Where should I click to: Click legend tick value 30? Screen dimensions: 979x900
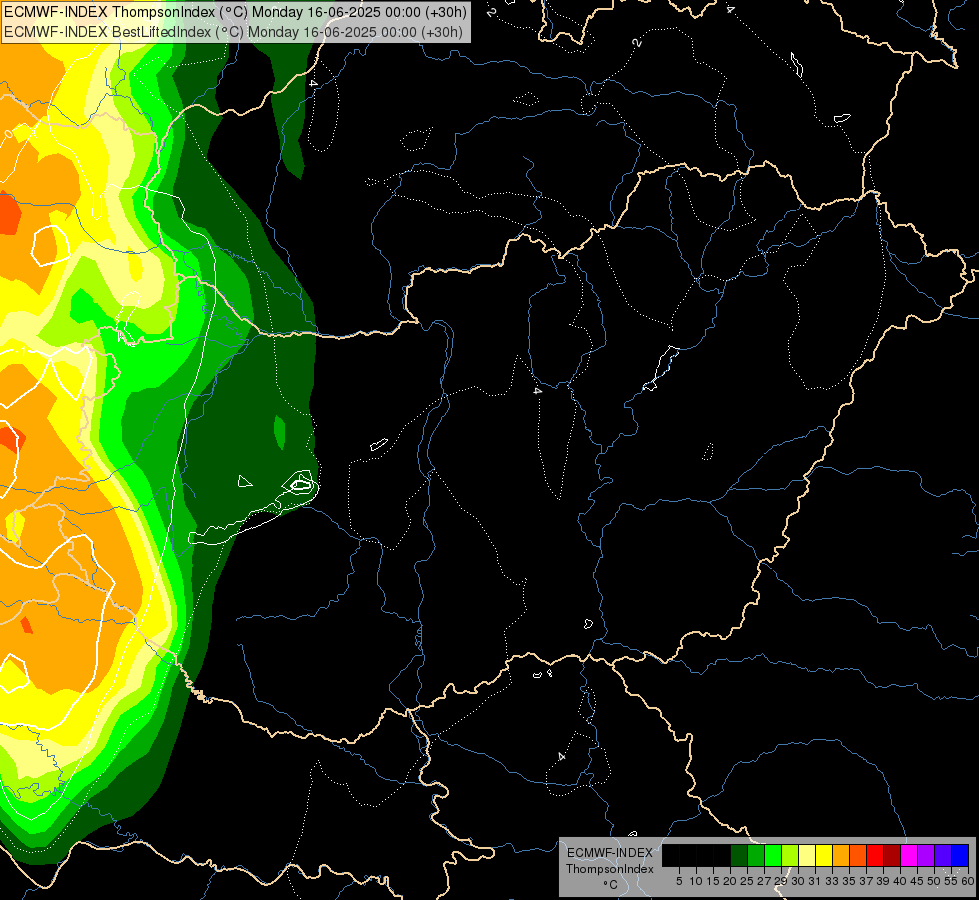point(798,881)
